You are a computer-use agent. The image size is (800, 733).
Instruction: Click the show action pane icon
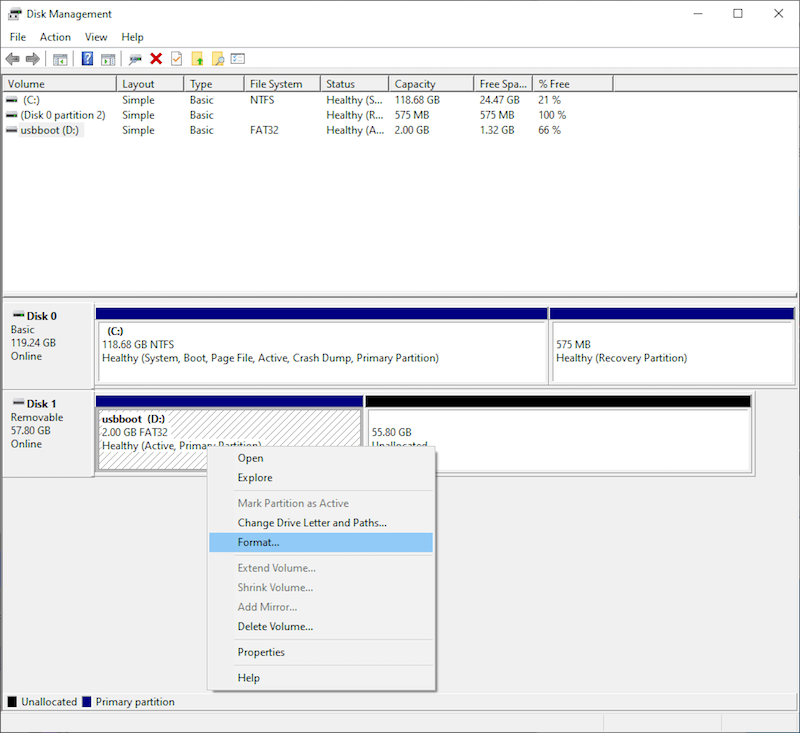click(x=109, y=58)
